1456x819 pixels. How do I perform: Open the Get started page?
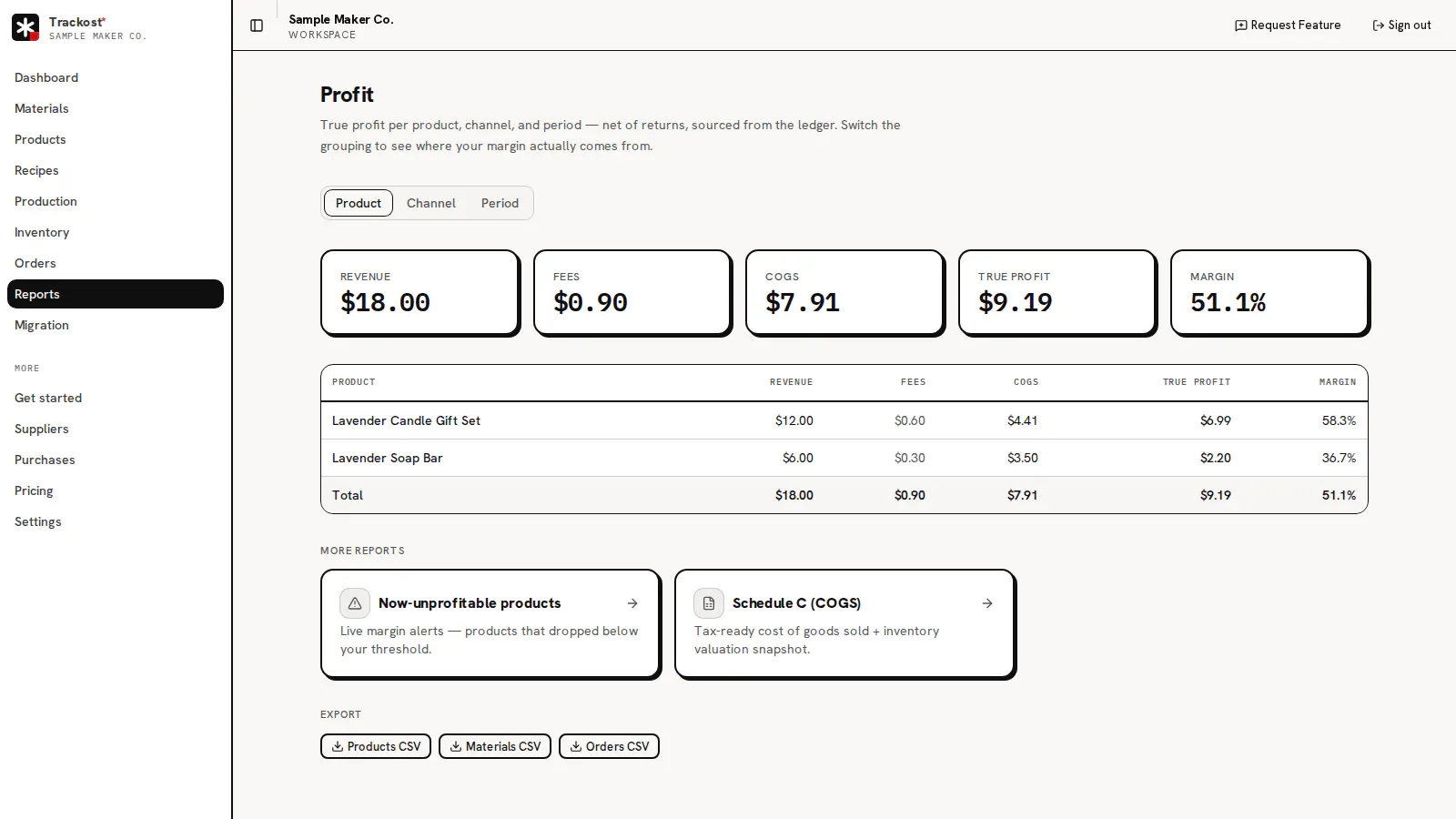click(x=116, y=398)
